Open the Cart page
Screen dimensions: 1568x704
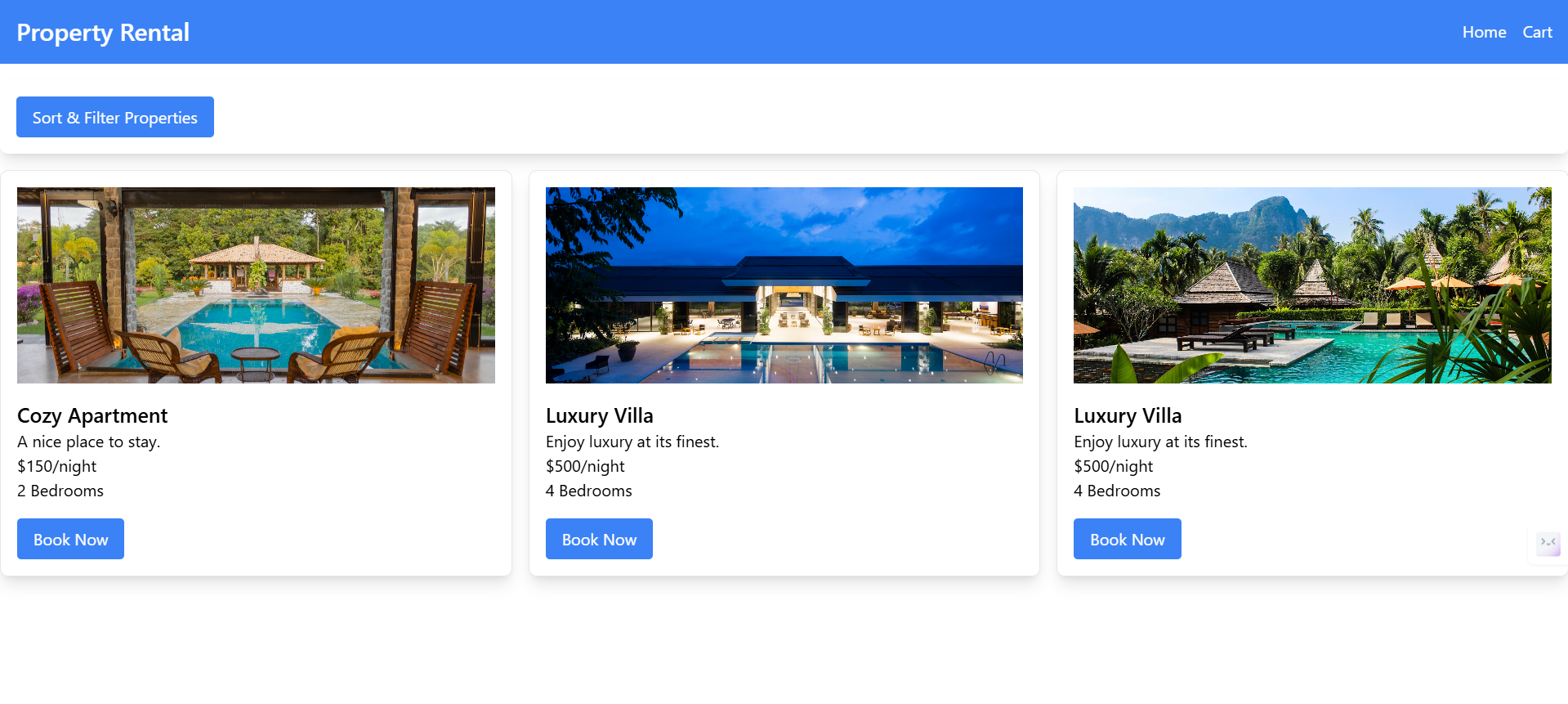coord(1537,32)
